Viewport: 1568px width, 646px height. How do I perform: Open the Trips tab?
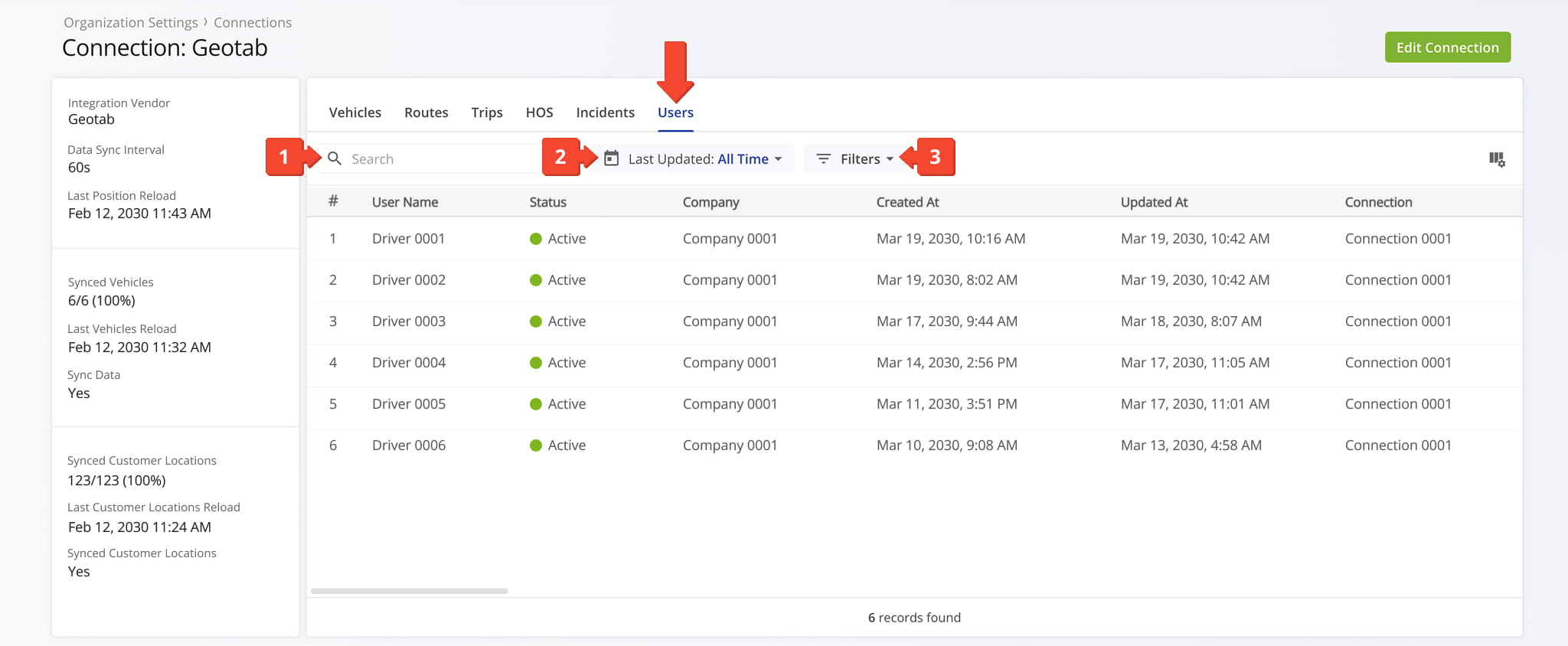(487, 113)
